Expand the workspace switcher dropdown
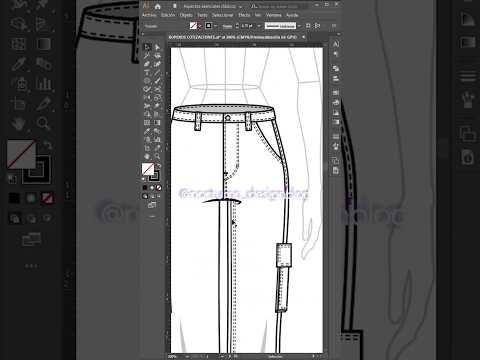 pyautogui.click(x=240, y=6)
